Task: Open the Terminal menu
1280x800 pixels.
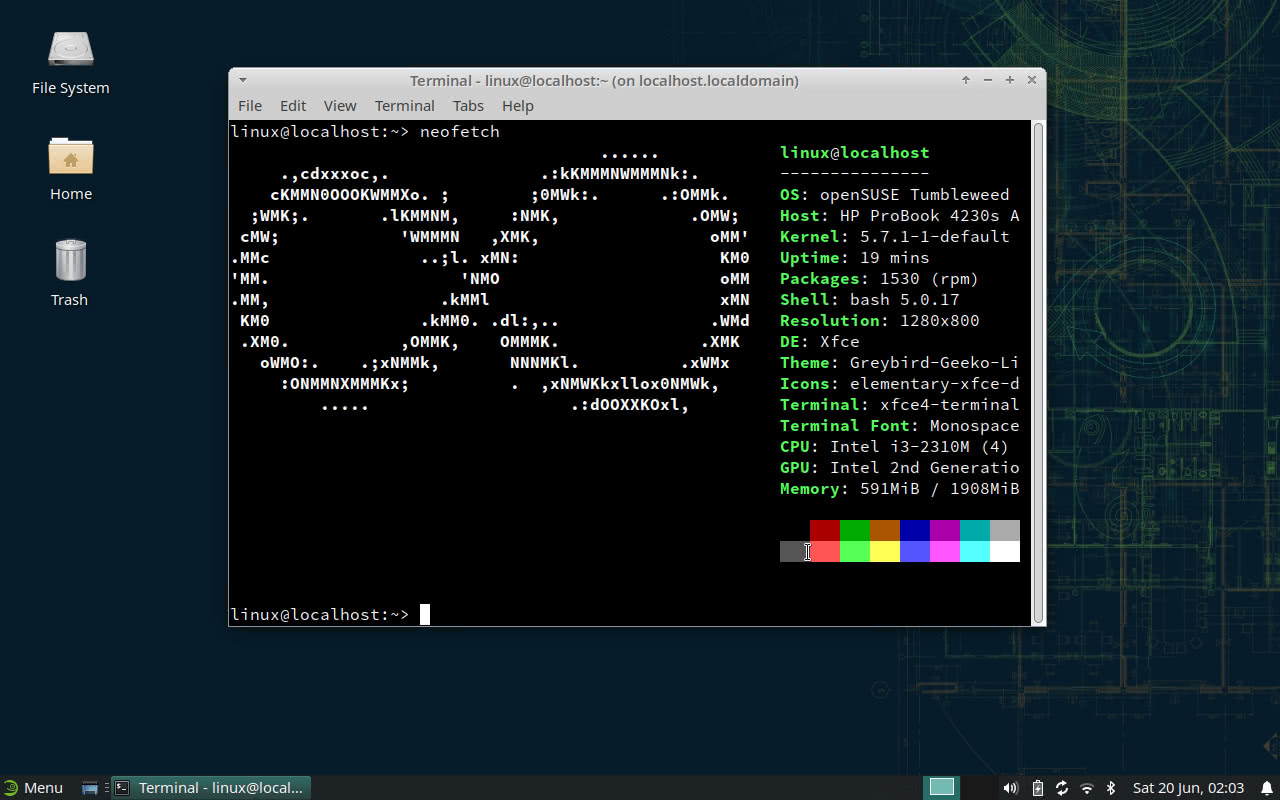Action: [404, 105]
